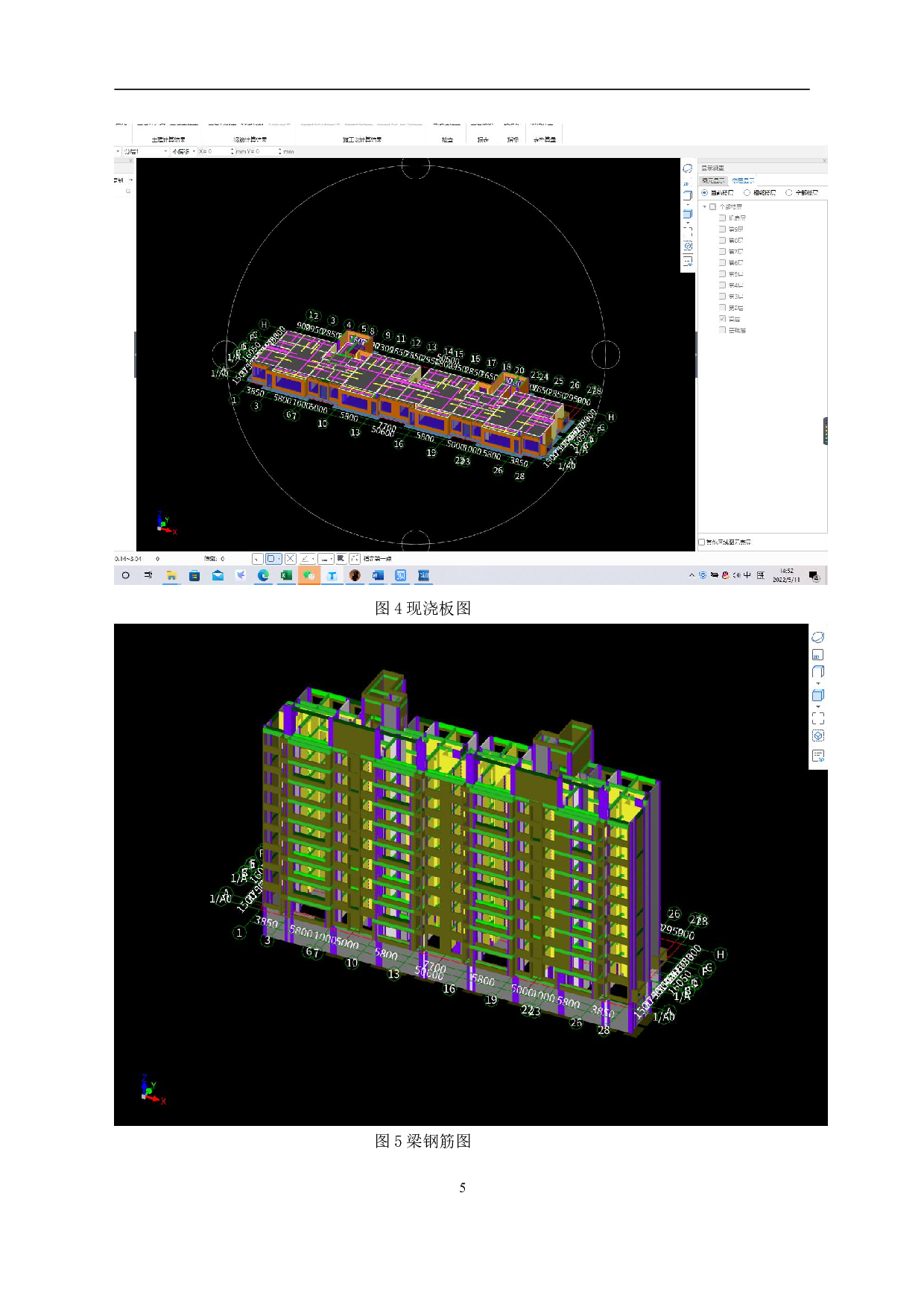Click the full-screen bracket icon beside the lower model
The height and width of the screenshot is (1307, 924).
coord(817,718)
